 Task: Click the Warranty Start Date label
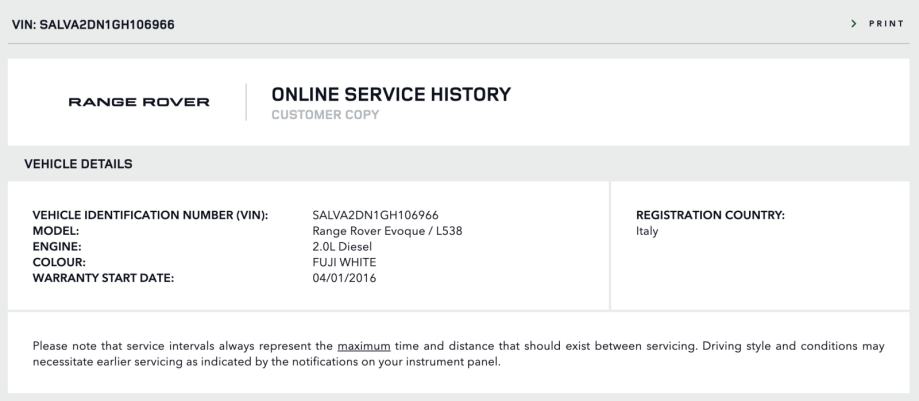point(103,278)
